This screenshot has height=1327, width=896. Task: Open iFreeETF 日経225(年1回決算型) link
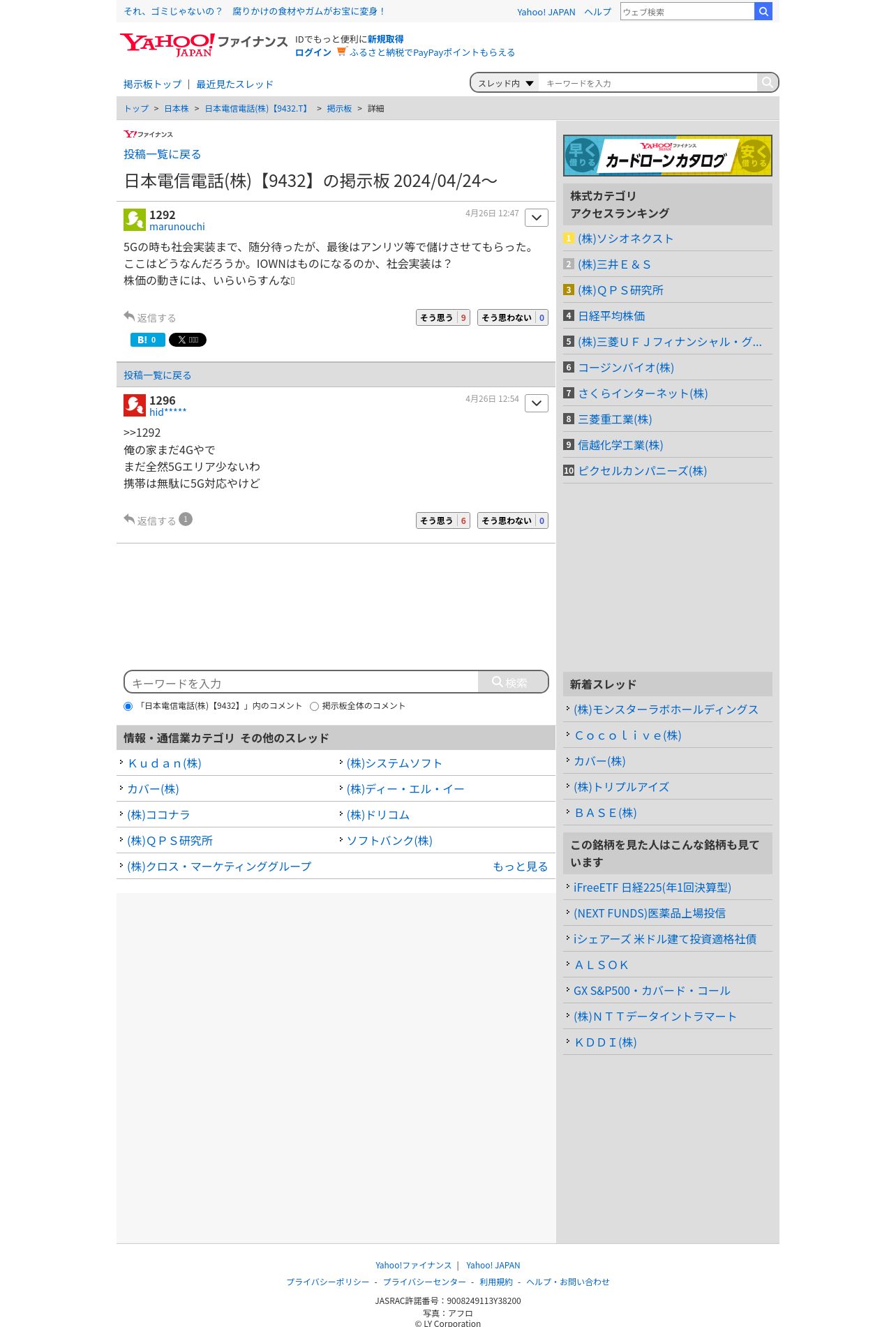(x=652, y=887)
